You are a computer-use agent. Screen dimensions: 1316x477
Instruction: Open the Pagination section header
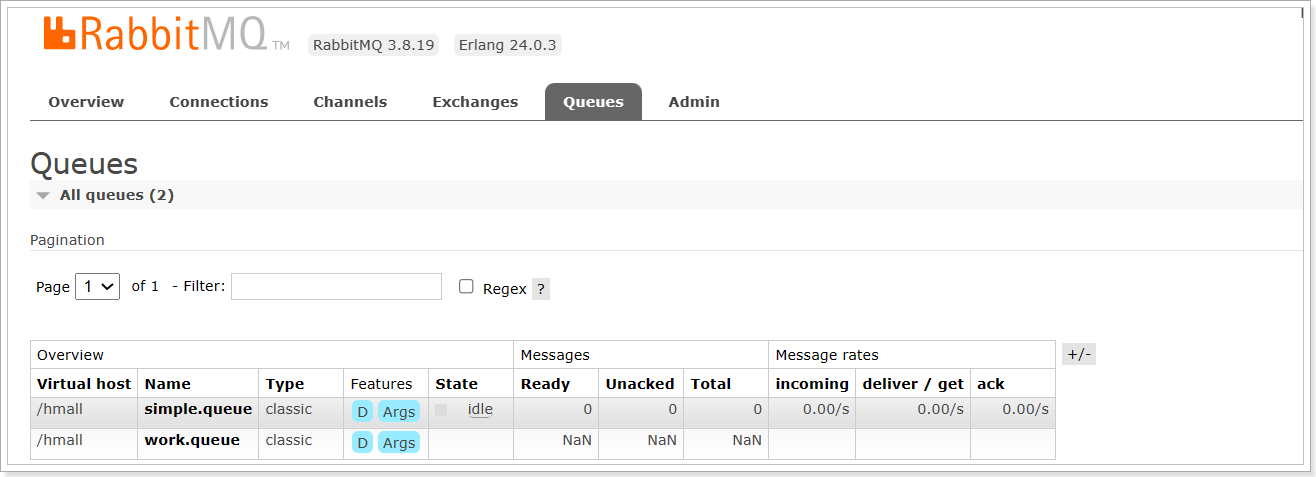click(67, 240)
